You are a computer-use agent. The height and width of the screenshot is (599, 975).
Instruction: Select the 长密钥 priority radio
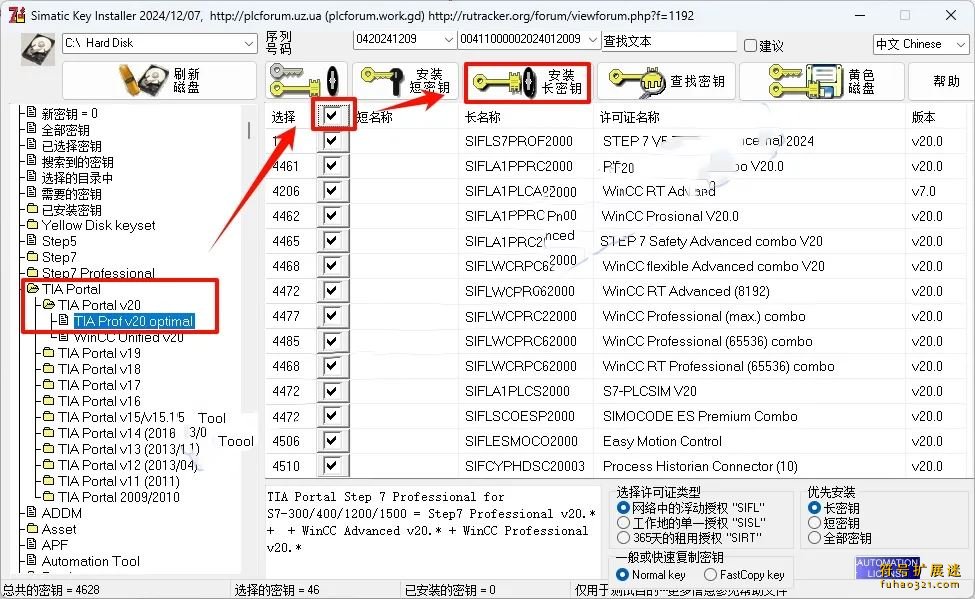pos(814,508)
